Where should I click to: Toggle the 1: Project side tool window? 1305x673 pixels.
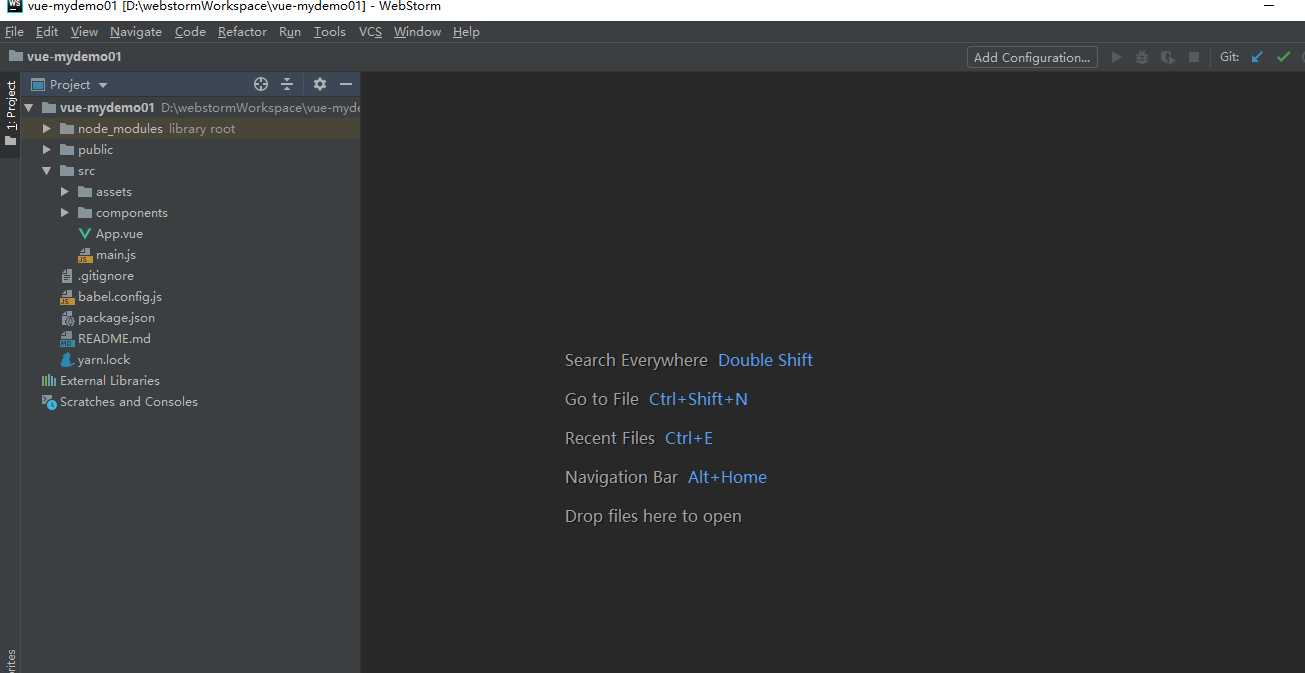(10, 112)
